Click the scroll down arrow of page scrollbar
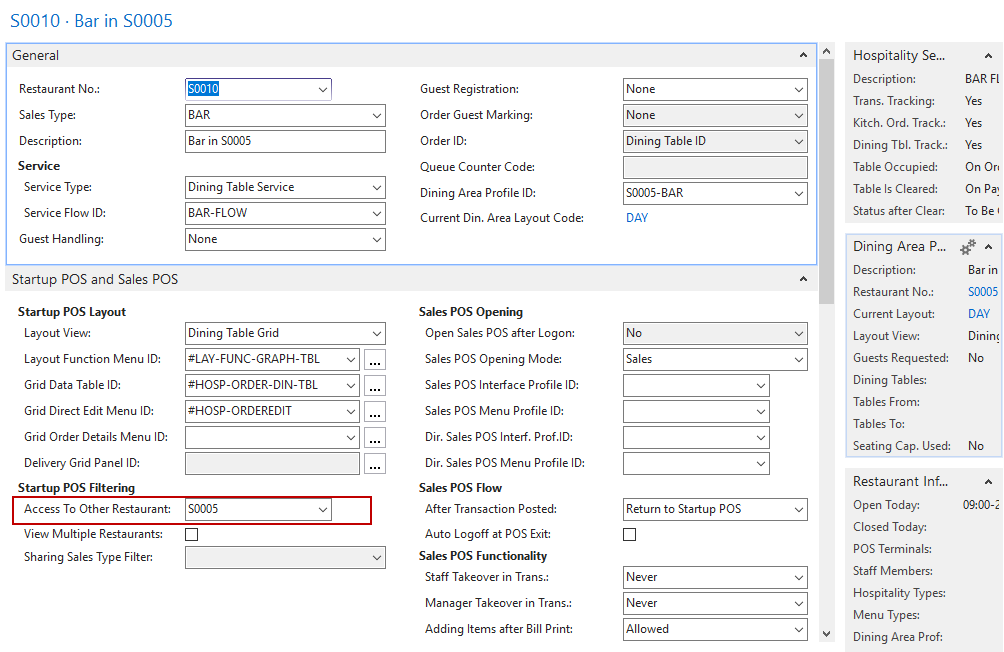Screen dimensions: 1004x652 pyautogui.click(x=826, y=633)
